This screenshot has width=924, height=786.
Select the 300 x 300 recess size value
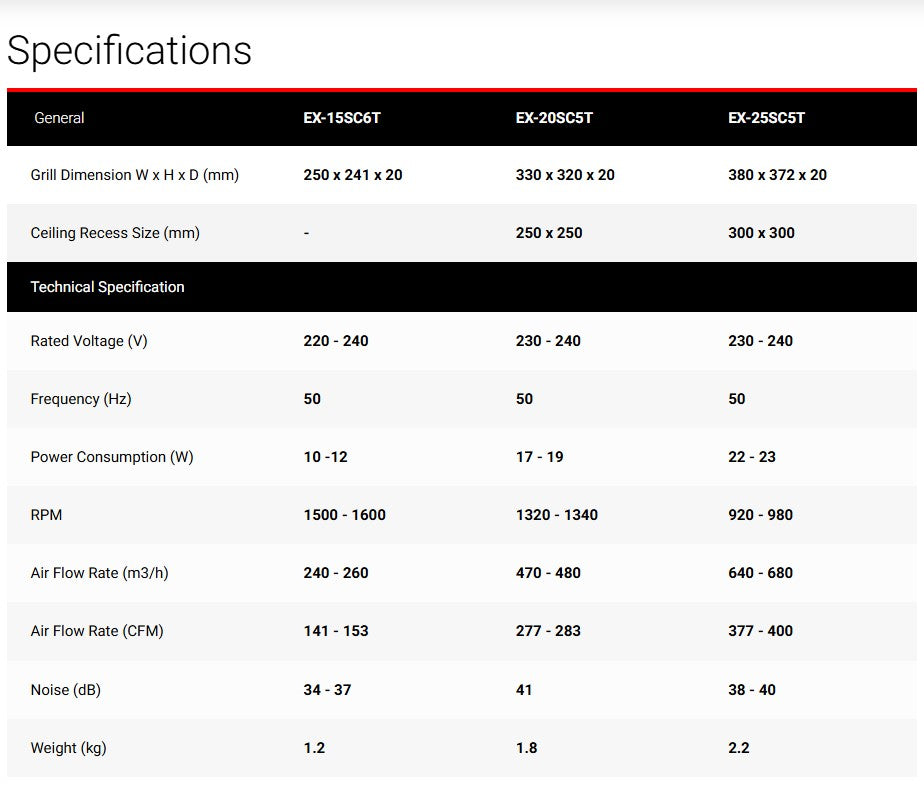click(761, 233)
